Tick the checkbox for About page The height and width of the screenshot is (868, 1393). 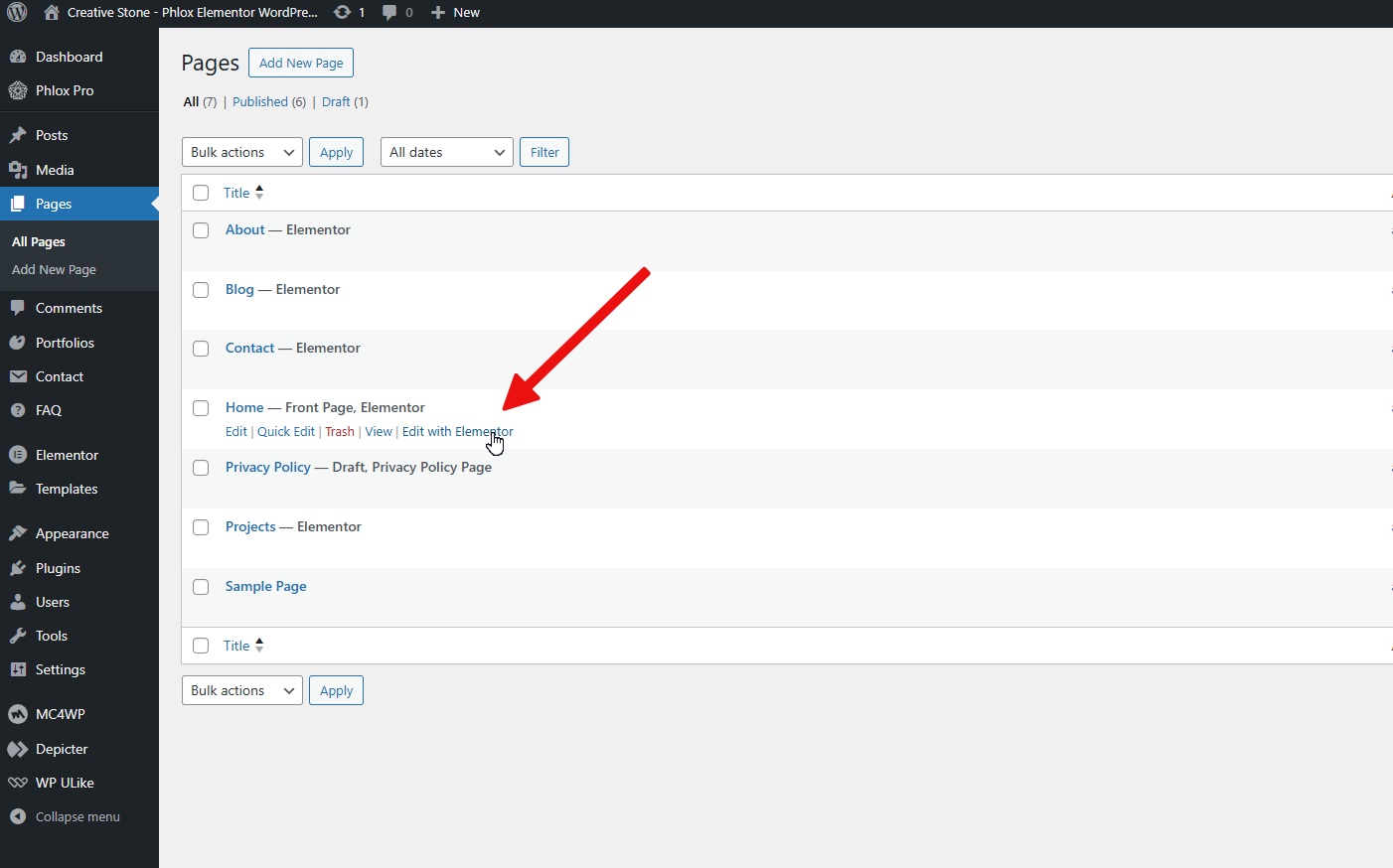201,229
